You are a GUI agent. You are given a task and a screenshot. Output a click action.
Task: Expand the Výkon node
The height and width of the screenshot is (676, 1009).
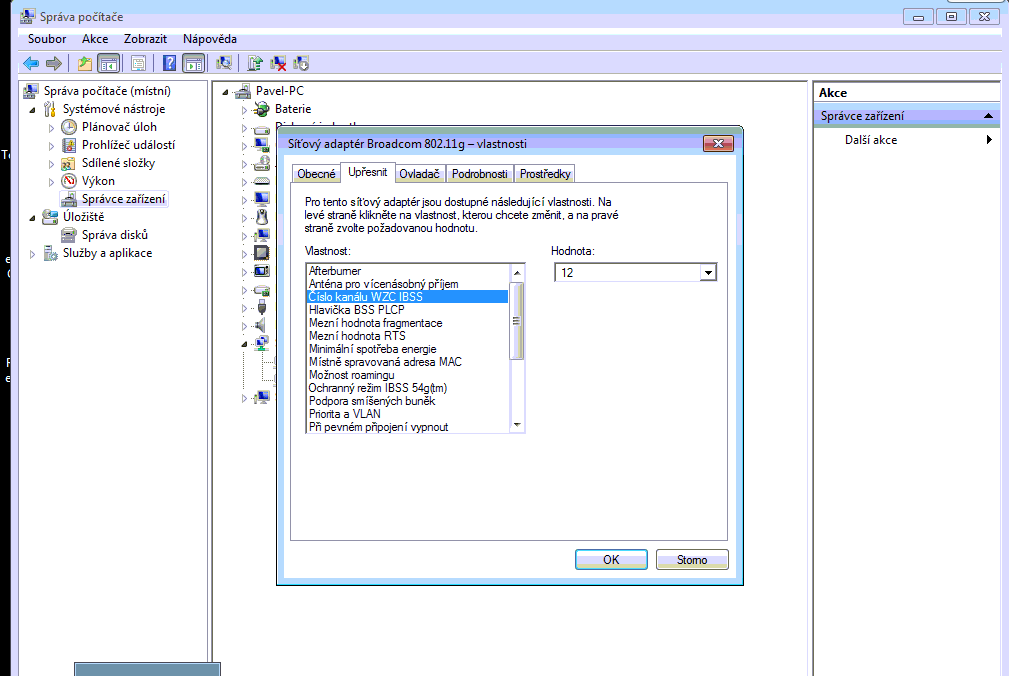pyautogui.click(x=51, y=182)
